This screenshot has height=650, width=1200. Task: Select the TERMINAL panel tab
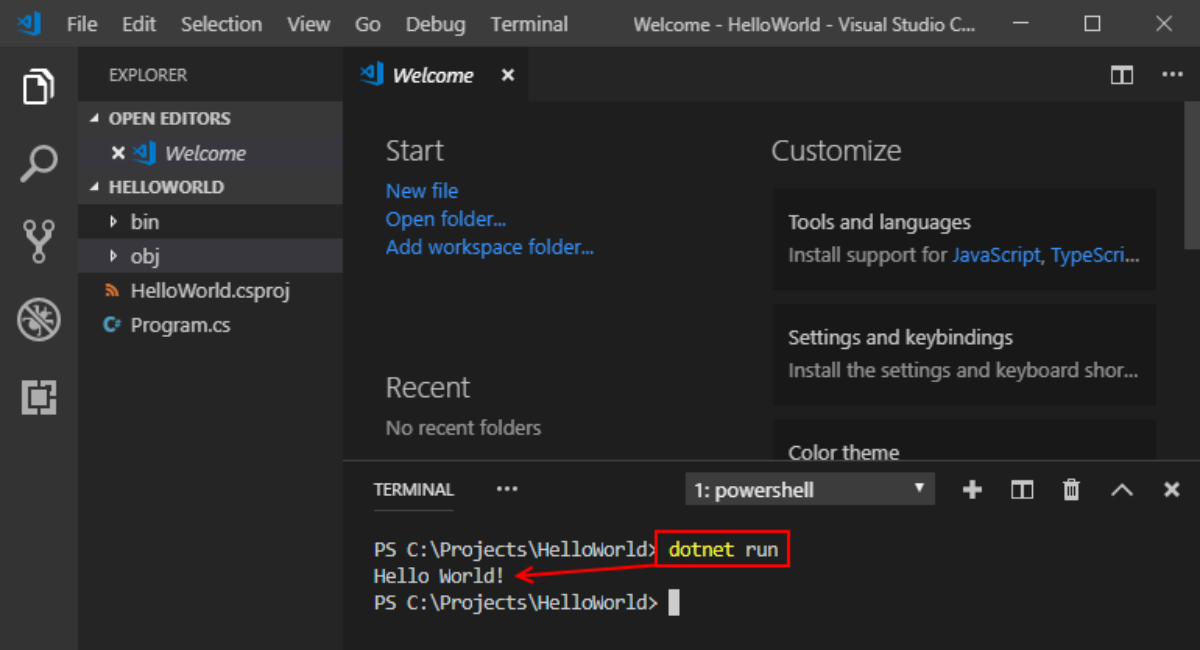(414, 490)
